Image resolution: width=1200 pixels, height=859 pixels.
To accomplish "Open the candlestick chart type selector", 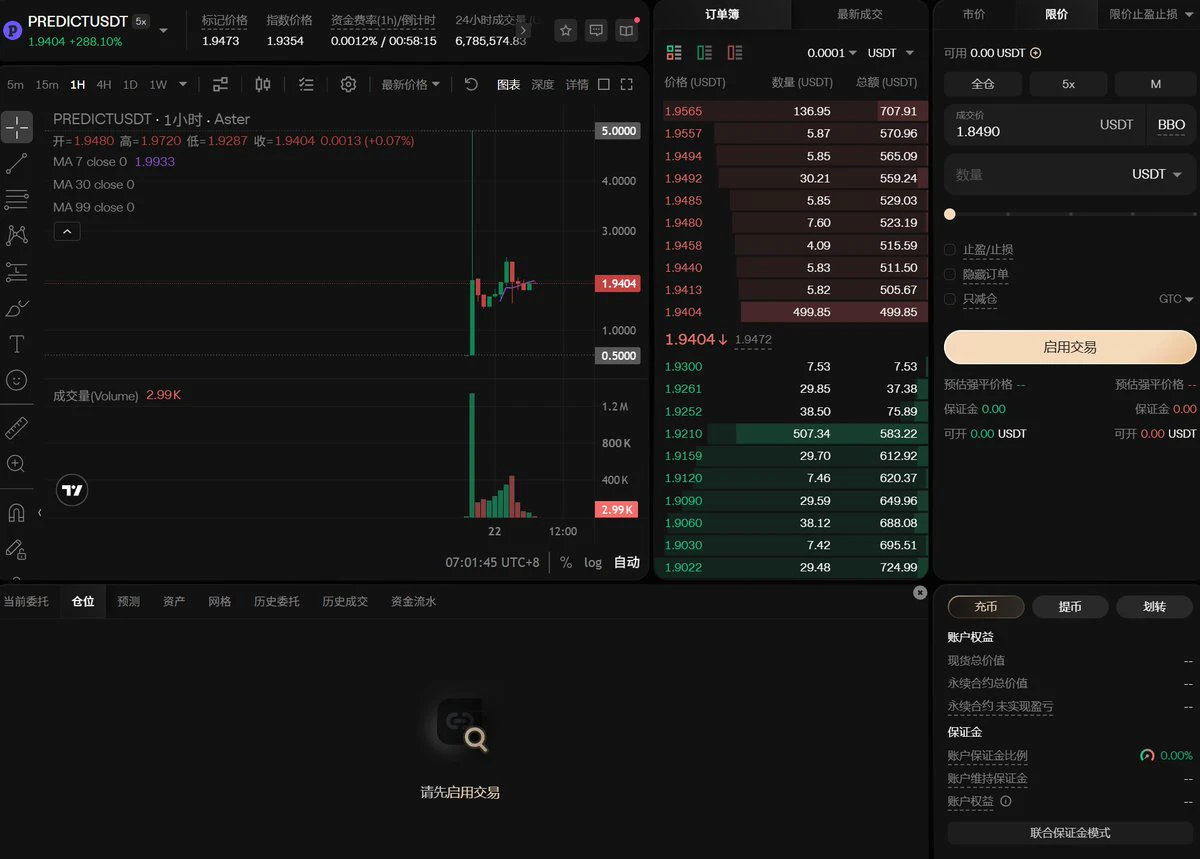I will coord(263,85).
